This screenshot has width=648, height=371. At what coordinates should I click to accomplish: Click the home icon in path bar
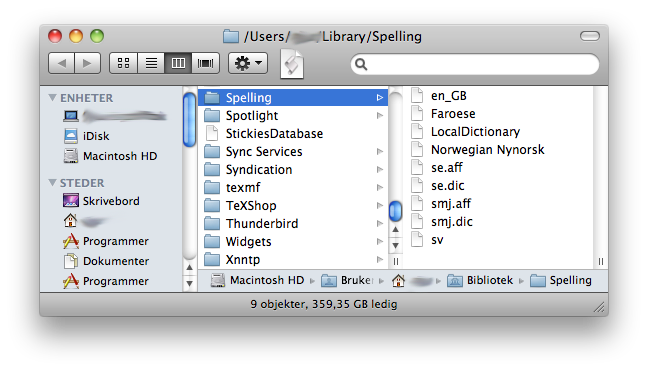(x=398, y=281)
